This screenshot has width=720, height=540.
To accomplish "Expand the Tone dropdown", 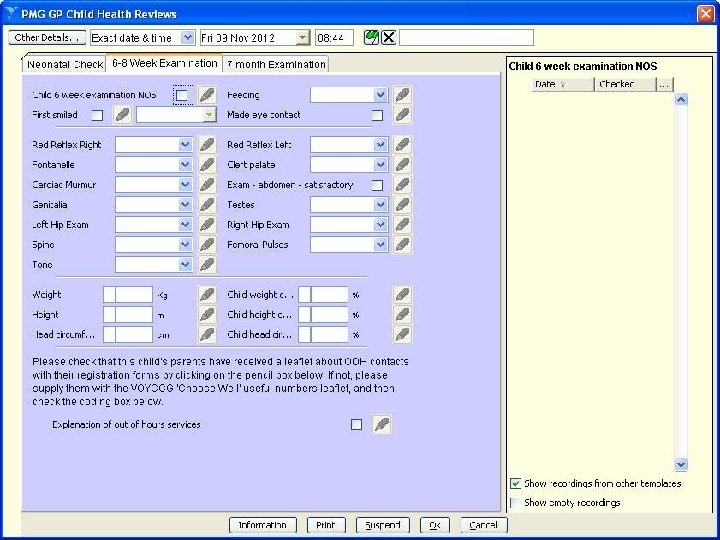I will click(185, 264).
